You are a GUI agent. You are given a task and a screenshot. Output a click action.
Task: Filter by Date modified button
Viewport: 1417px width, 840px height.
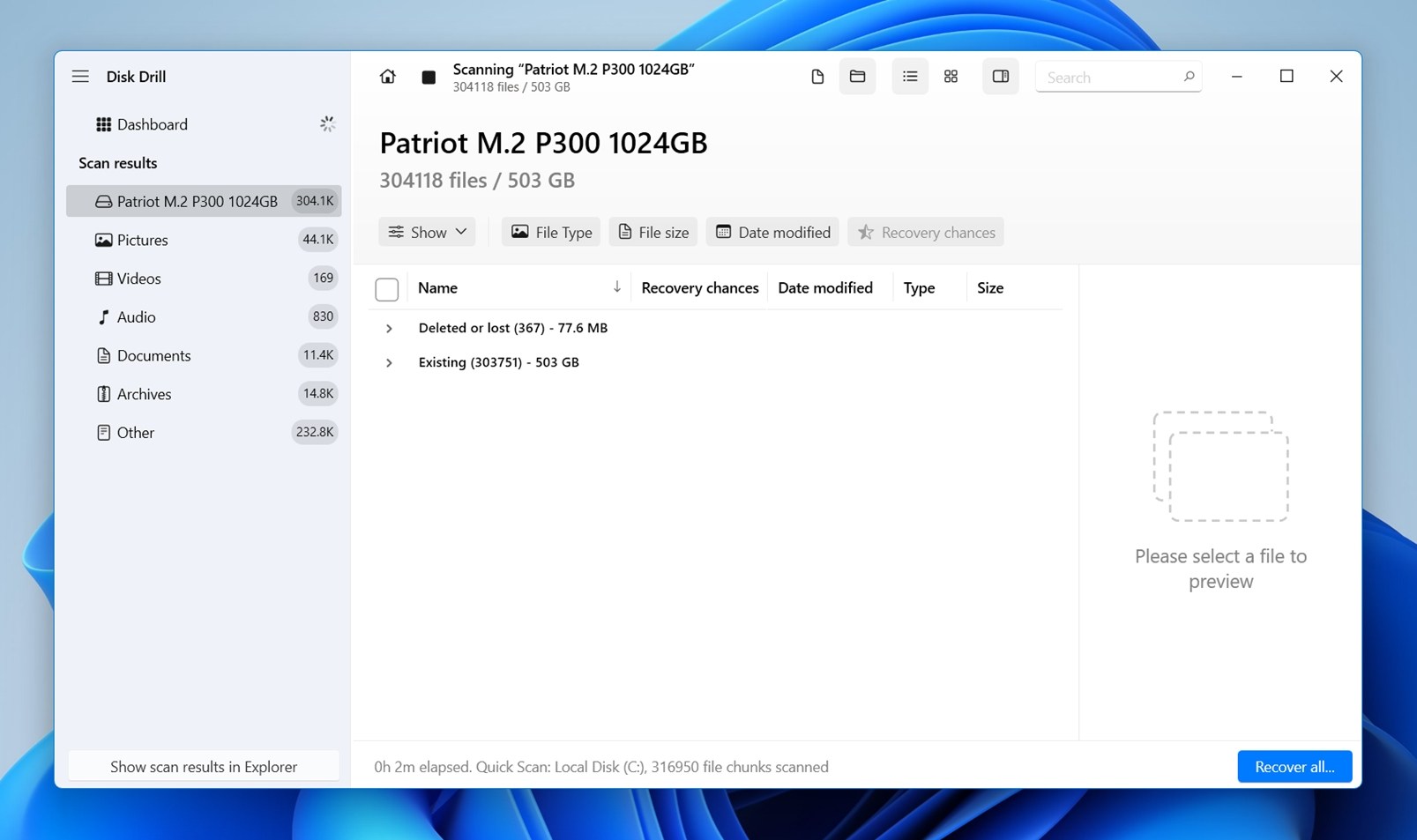point(772,232)
